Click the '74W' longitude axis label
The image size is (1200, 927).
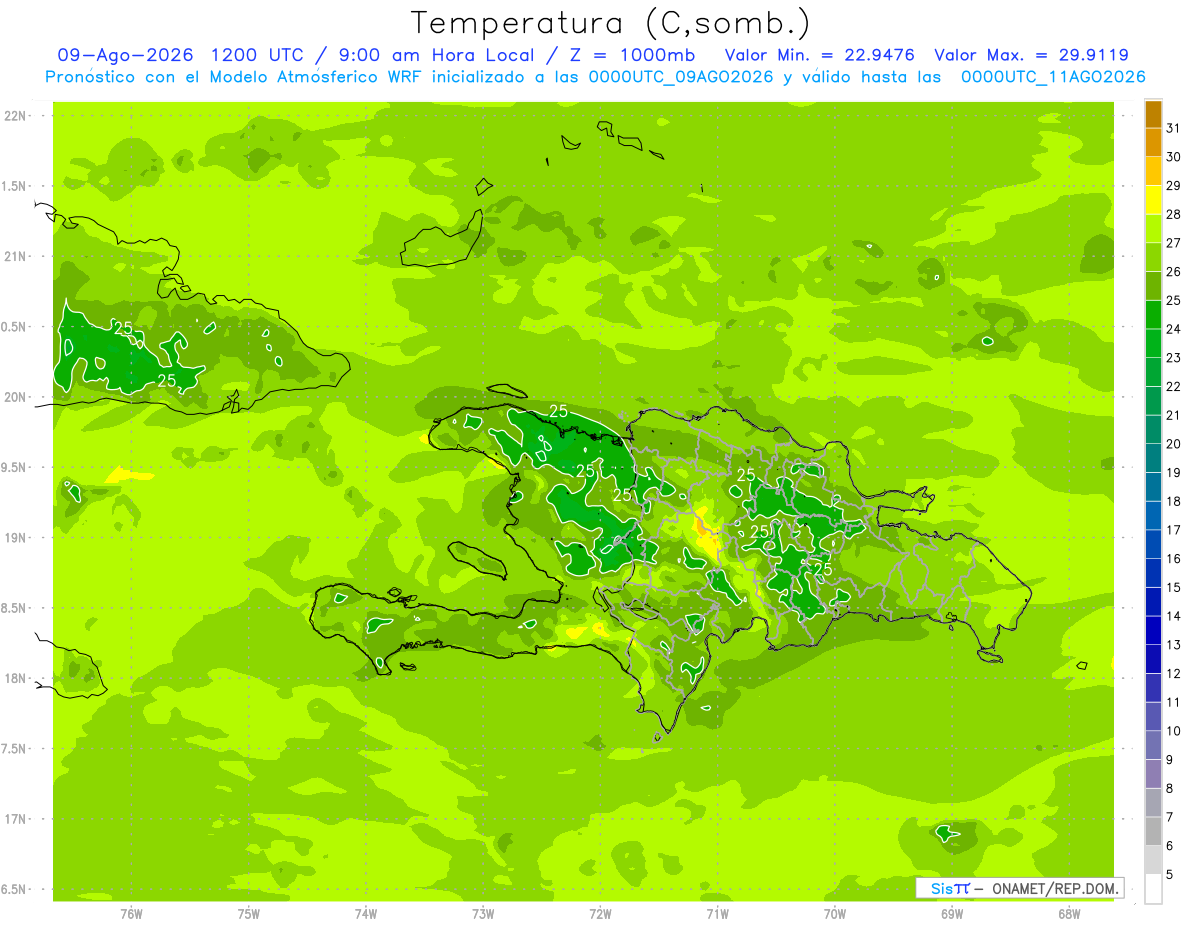tap(366, 914)
